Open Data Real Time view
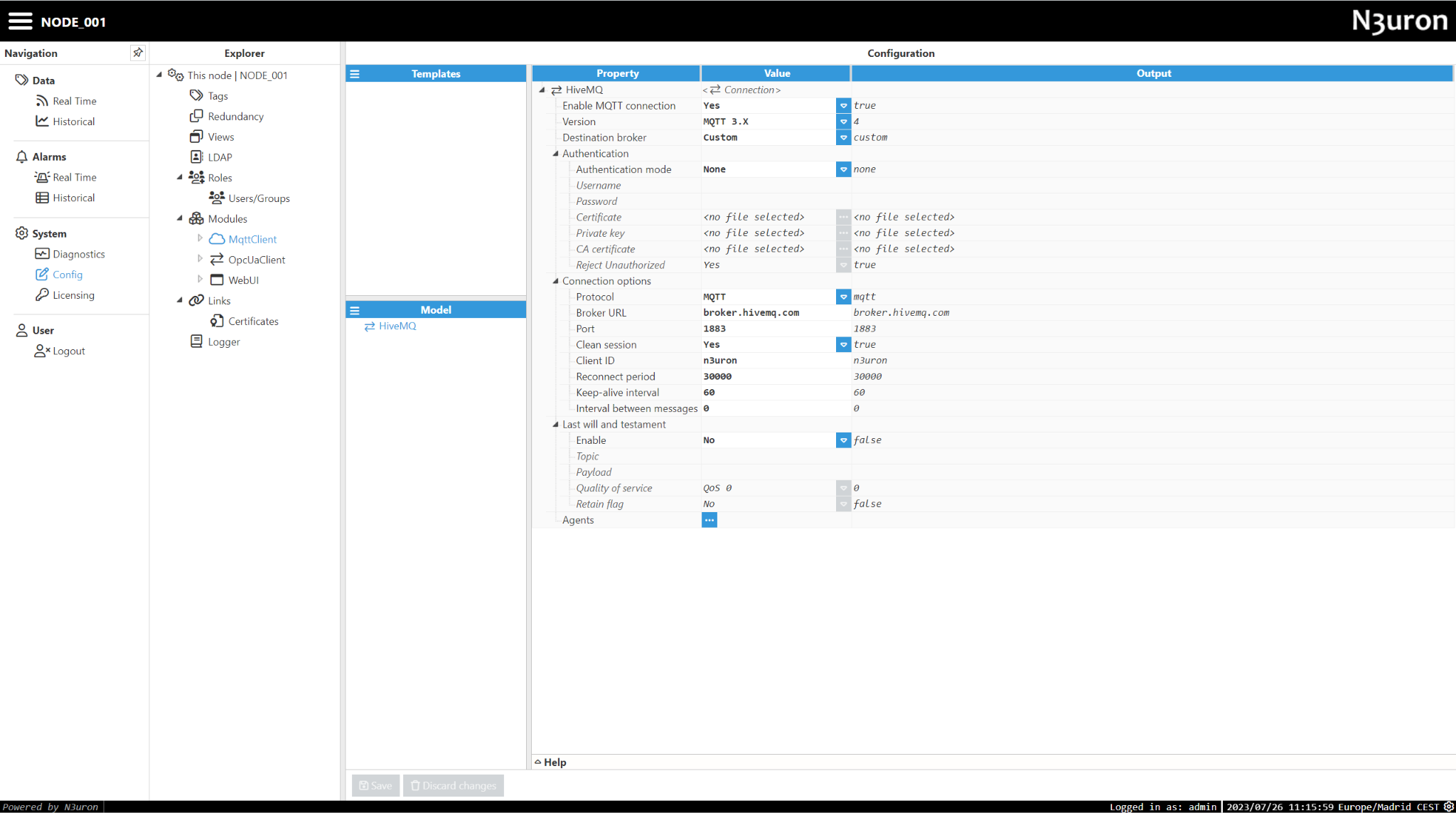The image size is (1456, 813). click(66, 101)
